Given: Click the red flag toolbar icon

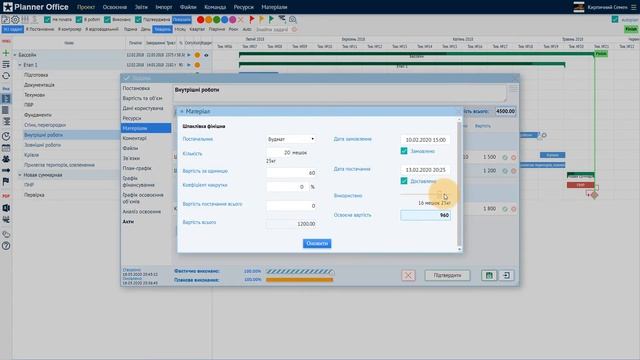Looking at the screenshot, I should pos(252,19).
